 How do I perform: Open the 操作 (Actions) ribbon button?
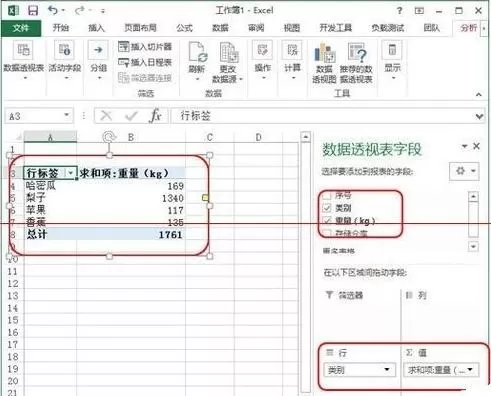262,61
